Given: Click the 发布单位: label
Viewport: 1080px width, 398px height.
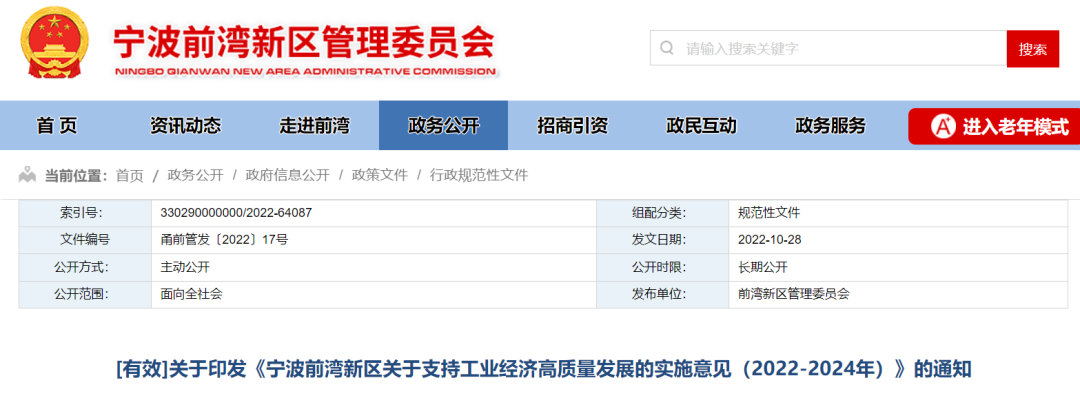Looking at the screenshot, I should tap(659, 294).
